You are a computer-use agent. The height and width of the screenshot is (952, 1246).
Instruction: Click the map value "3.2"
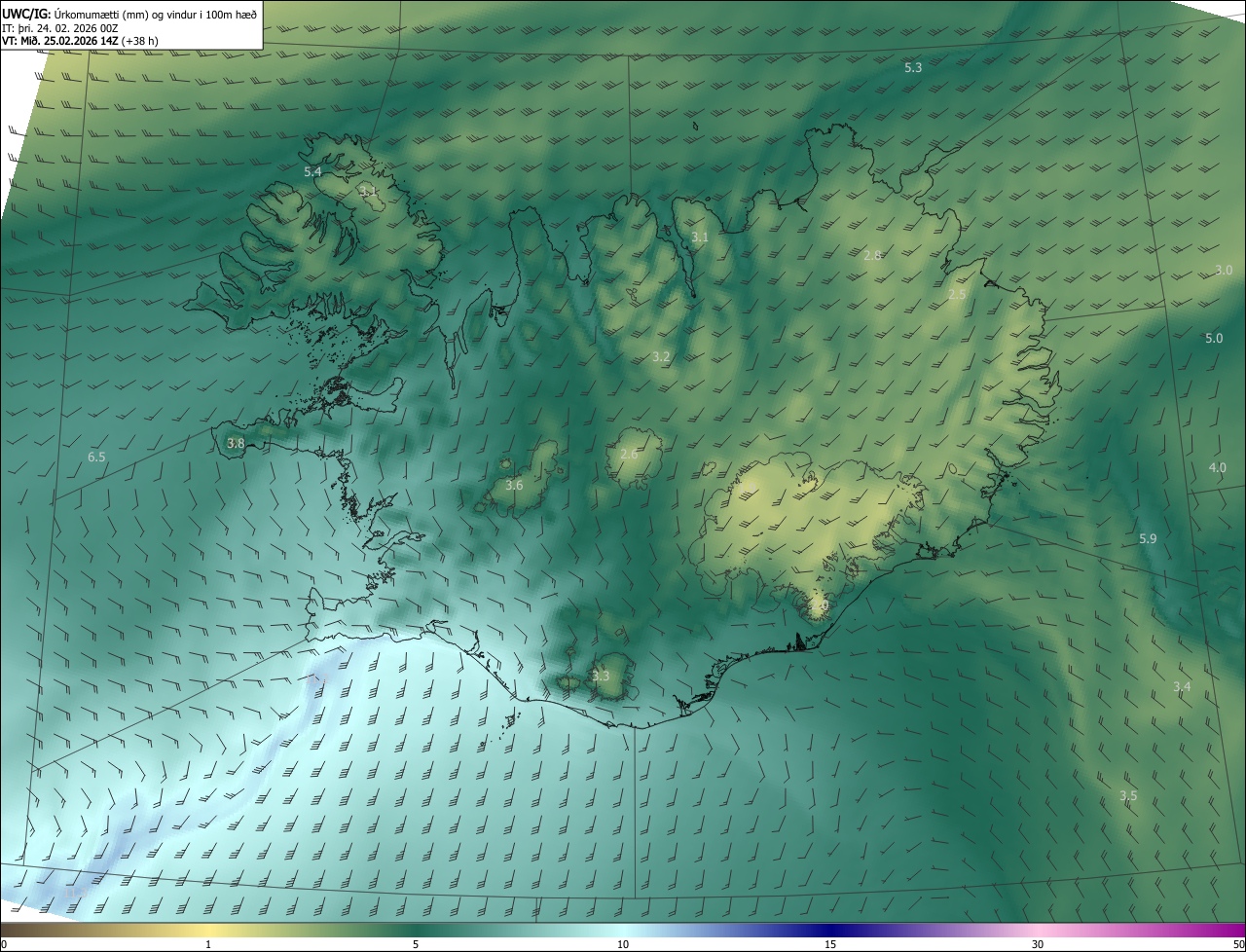[661, 356]
